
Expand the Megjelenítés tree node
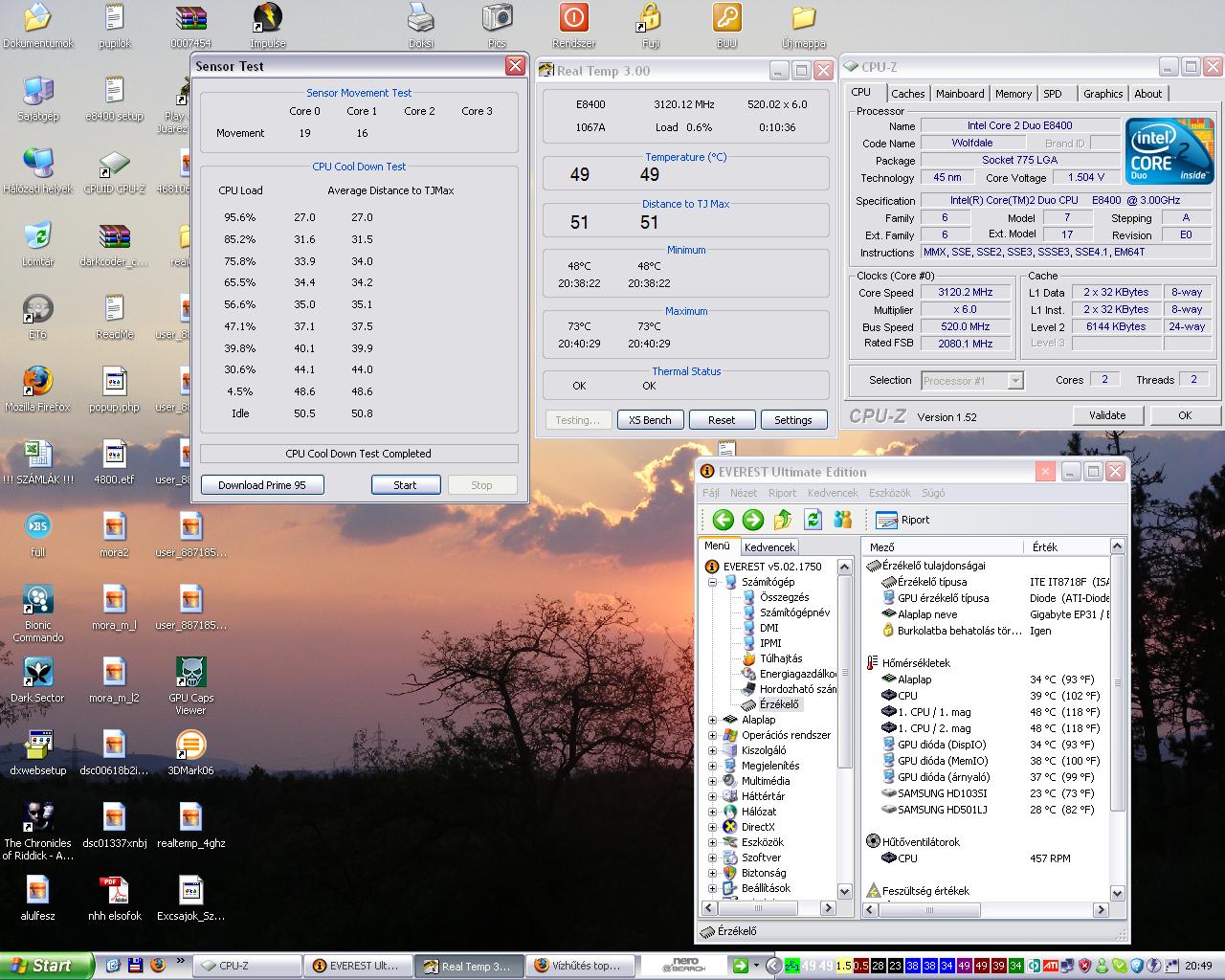(713, 766)
